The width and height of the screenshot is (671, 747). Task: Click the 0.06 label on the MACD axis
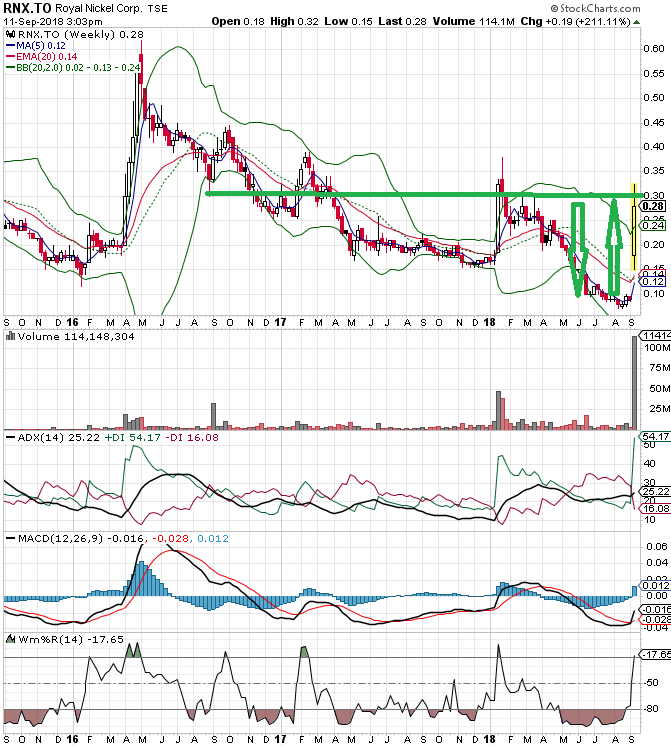(x=657, y=546)
